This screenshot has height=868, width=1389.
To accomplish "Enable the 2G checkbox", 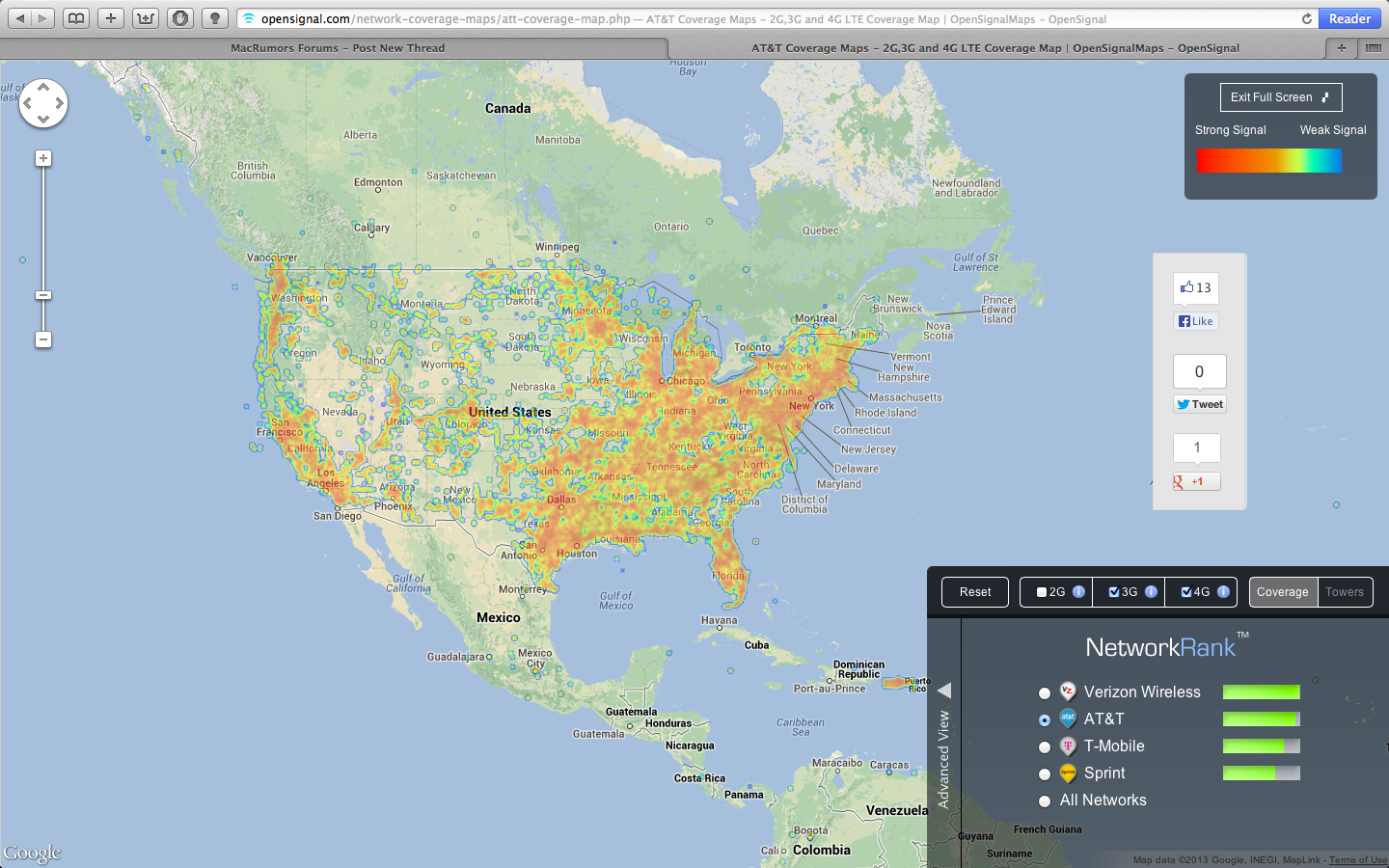I will coord(1042,592).
